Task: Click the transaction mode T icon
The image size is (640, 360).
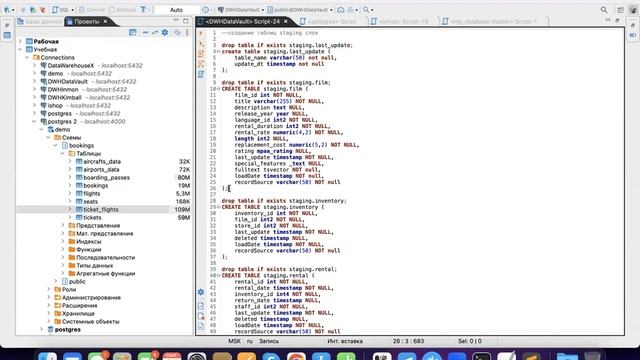Action: 143,10
